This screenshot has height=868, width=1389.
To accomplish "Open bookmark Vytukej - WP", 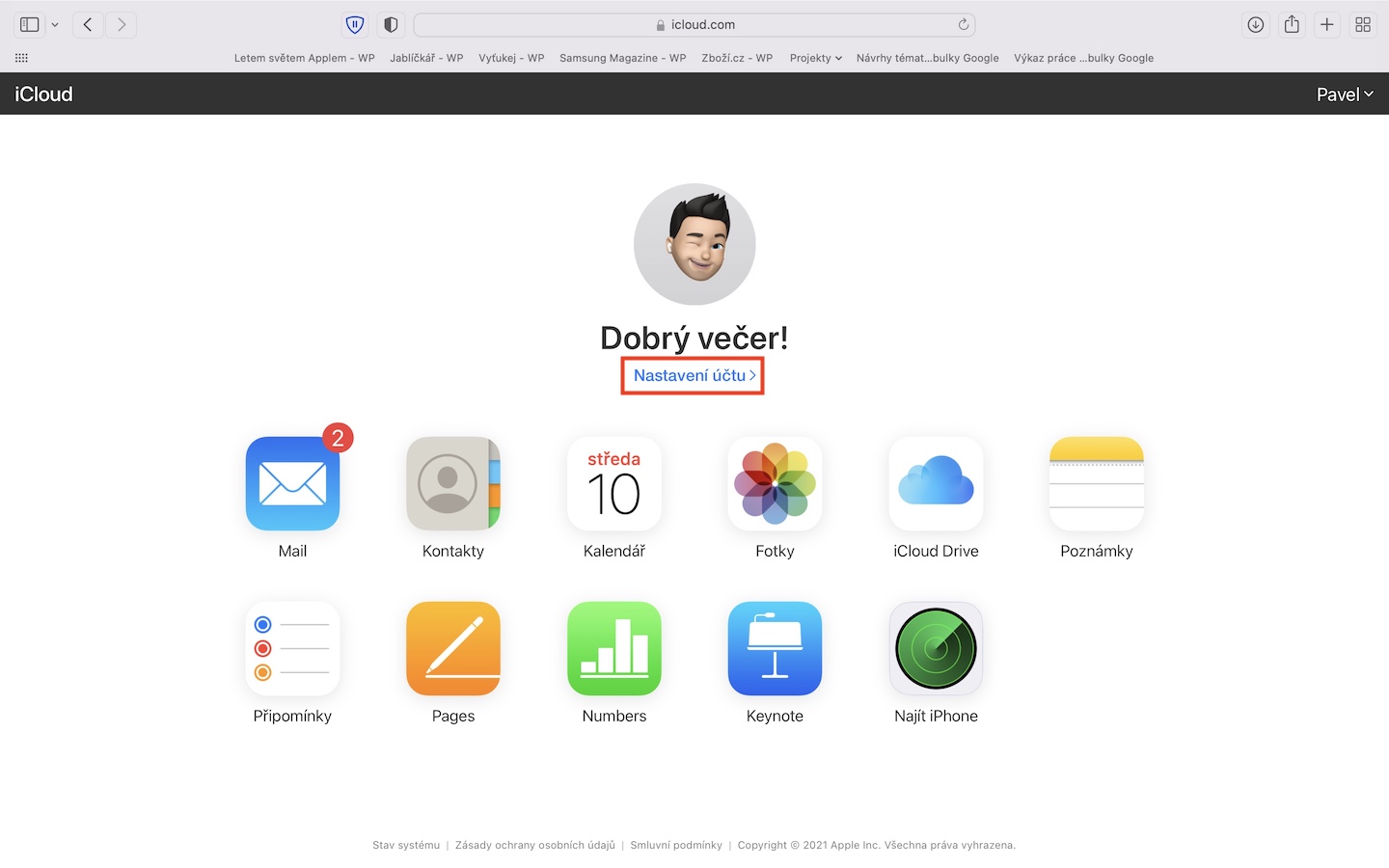I will click(511, 58).
